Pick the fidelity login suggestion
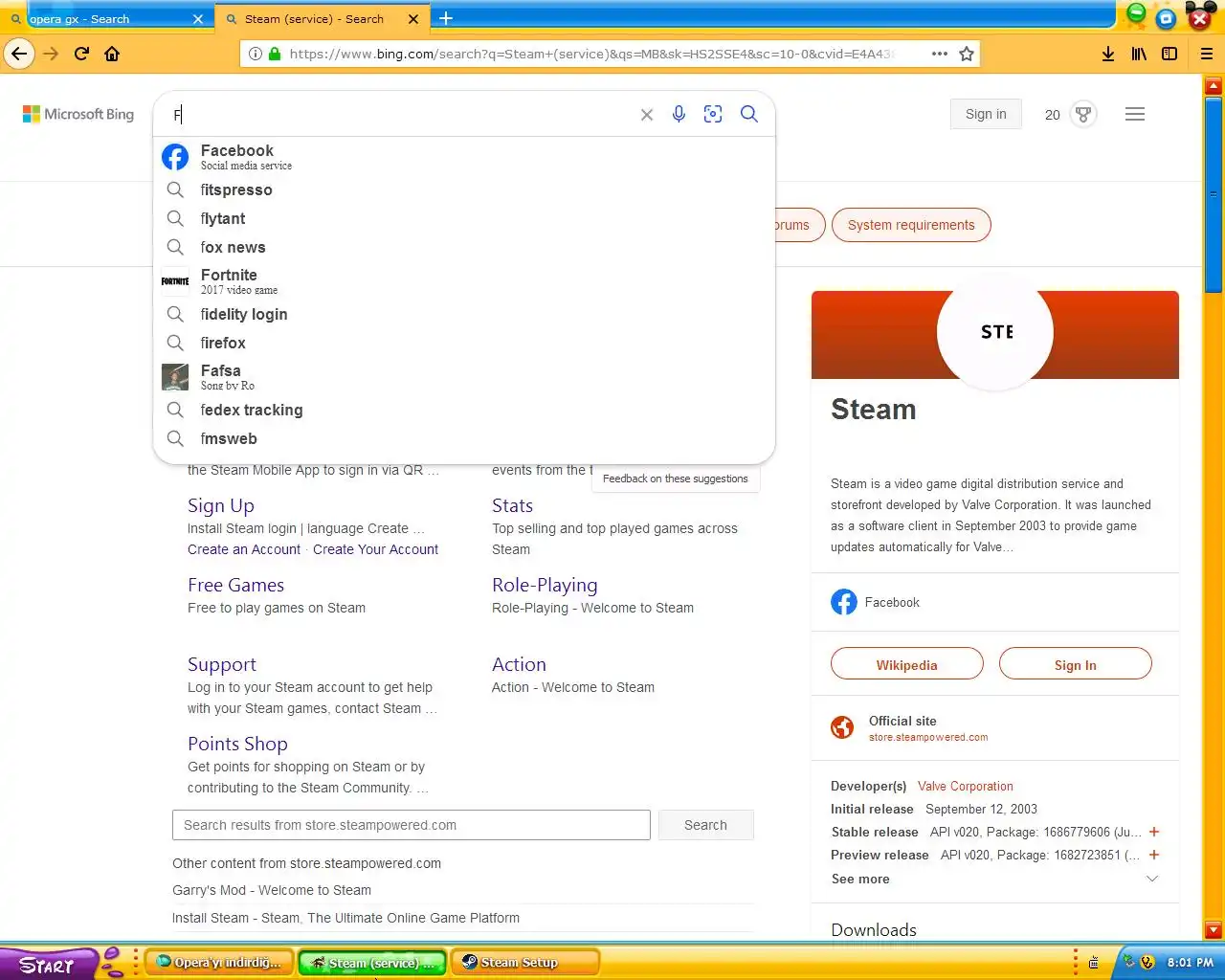 [464, 314]
